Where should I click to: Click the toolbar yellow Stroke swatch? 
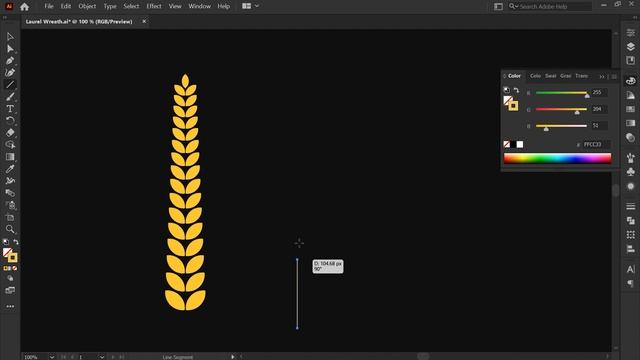(x=13, y=258)
